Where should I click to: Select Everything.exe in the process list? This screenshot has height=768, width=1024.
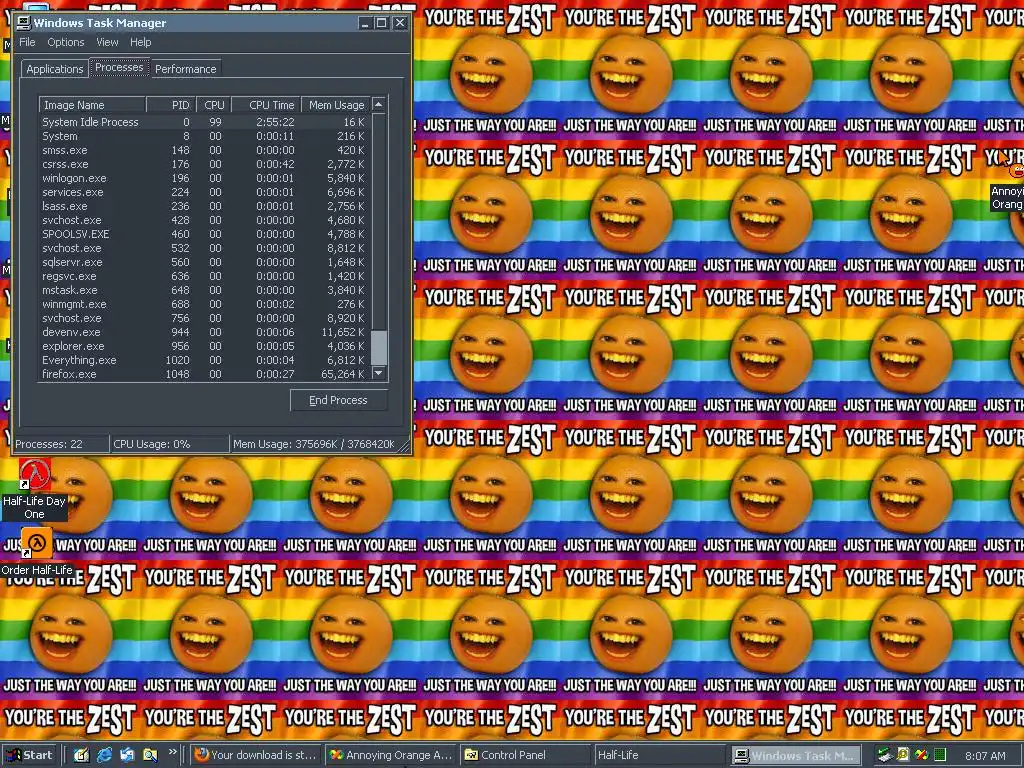(204, 360)
